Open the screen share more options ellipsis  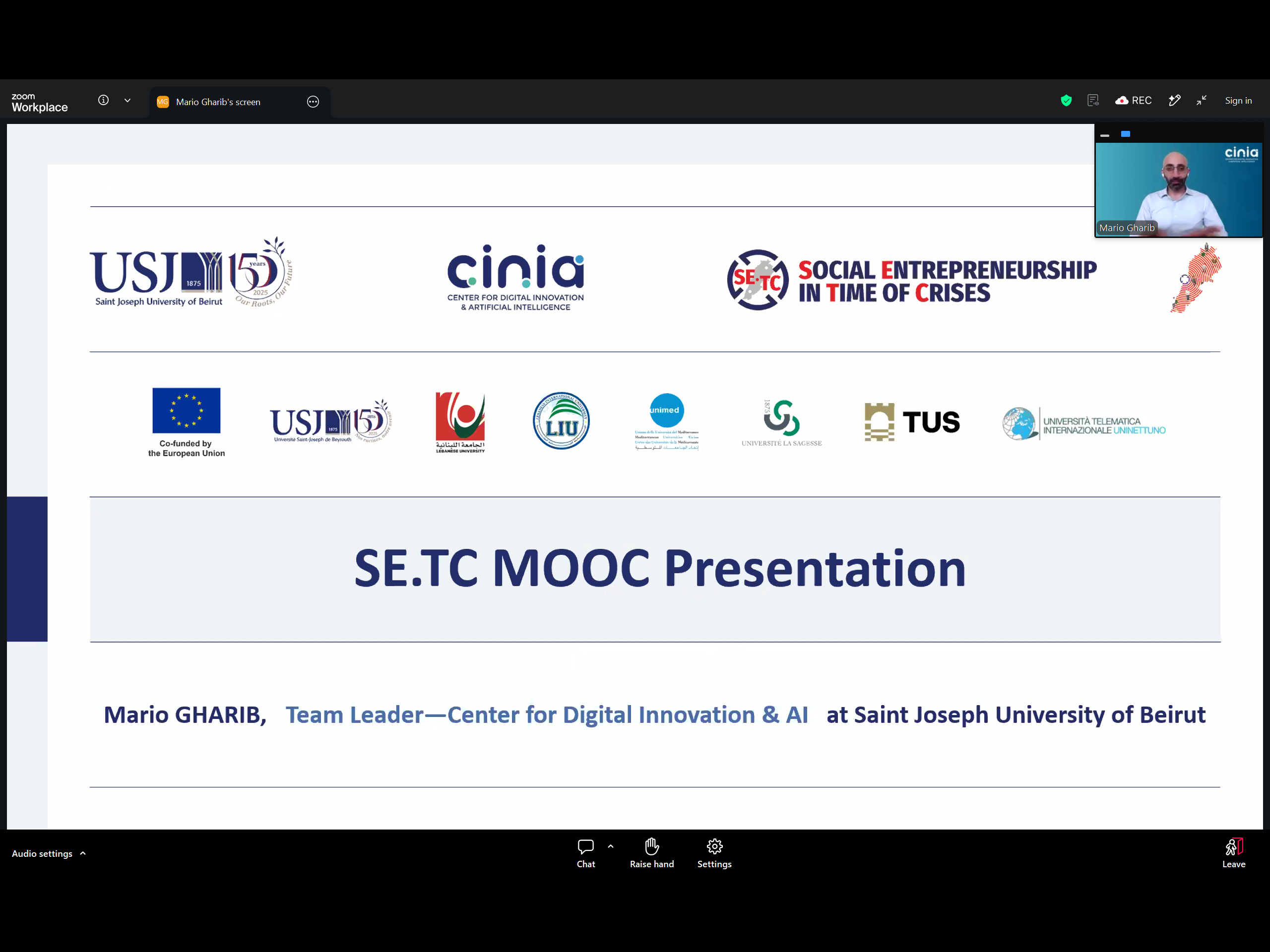[x=313, y=102]
